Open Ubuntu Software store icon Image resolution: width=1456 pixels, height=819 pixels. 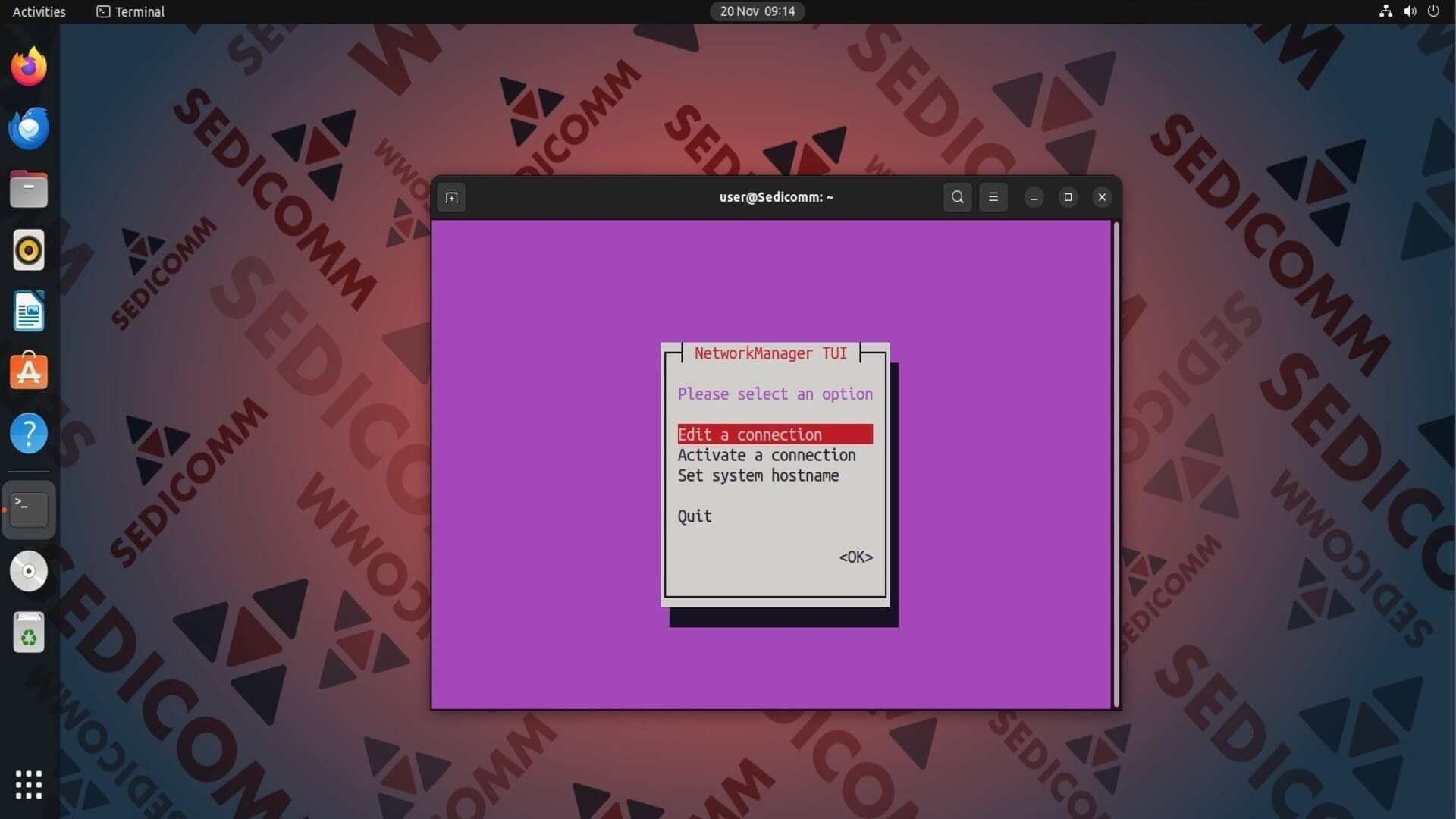click(x=29, y=371)
